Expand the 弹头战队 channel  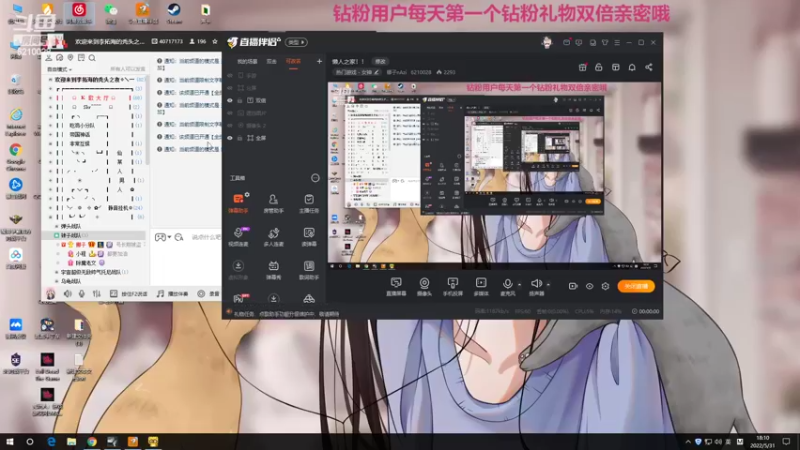[x=57, y=226]
